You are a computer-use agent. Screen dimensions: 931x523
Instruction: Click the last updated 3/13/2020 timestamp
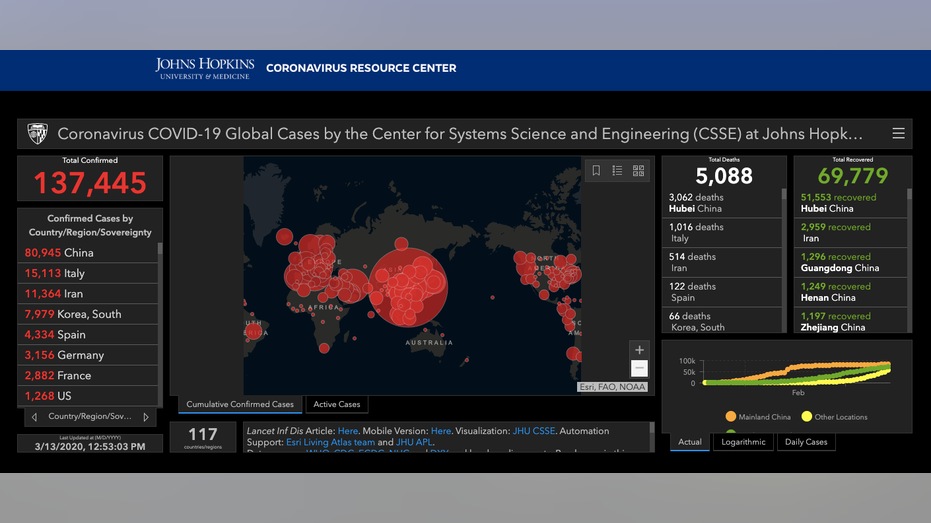tap(90, 446)
